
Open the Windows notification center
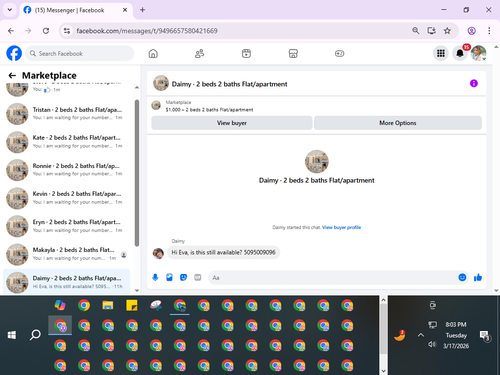coord(484,335)
